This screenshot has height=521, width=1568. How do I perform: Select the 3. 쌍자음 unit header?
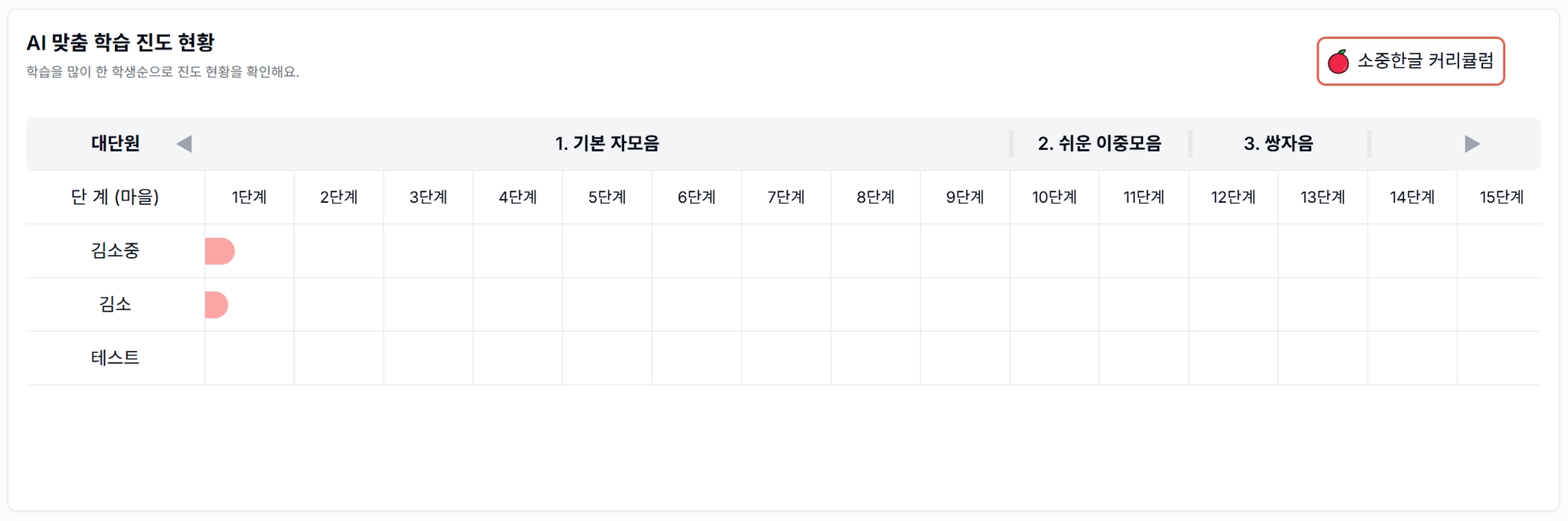point(1279,144)
